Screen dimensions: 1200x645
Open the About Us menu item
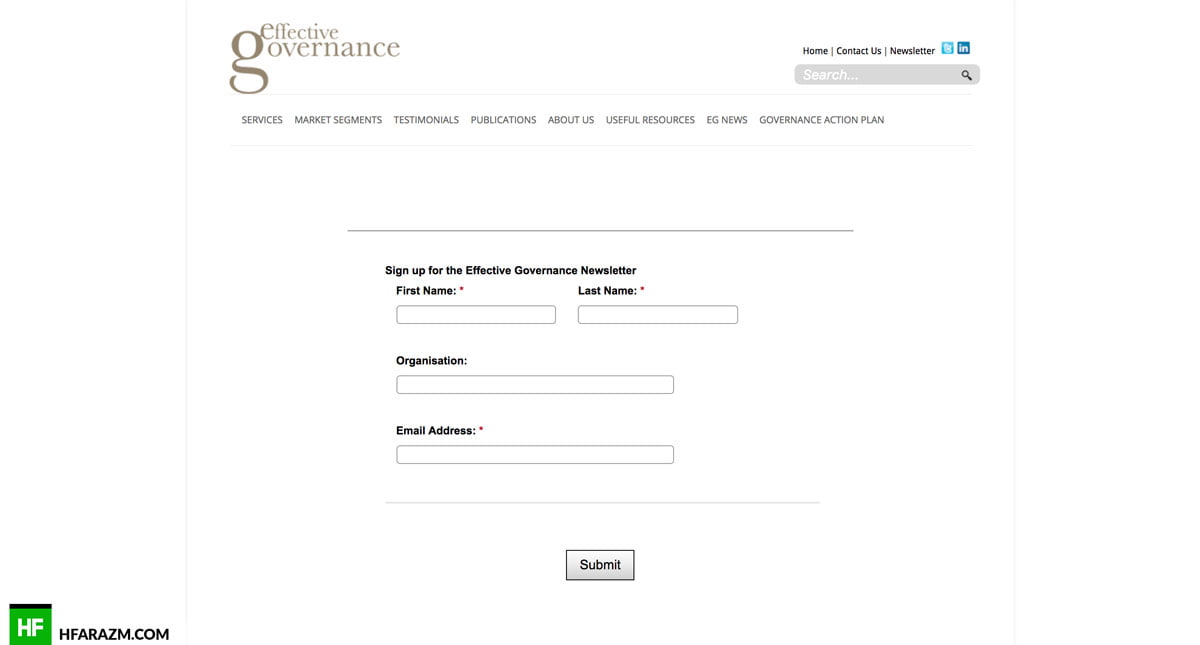pyautogui.click(x=571, y=120)
